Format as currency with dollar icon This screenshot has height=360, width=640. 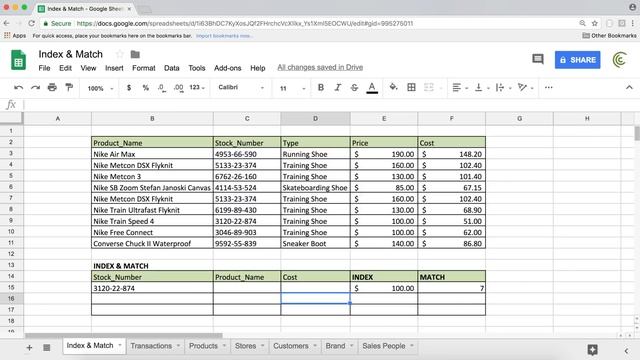(129, 88)
